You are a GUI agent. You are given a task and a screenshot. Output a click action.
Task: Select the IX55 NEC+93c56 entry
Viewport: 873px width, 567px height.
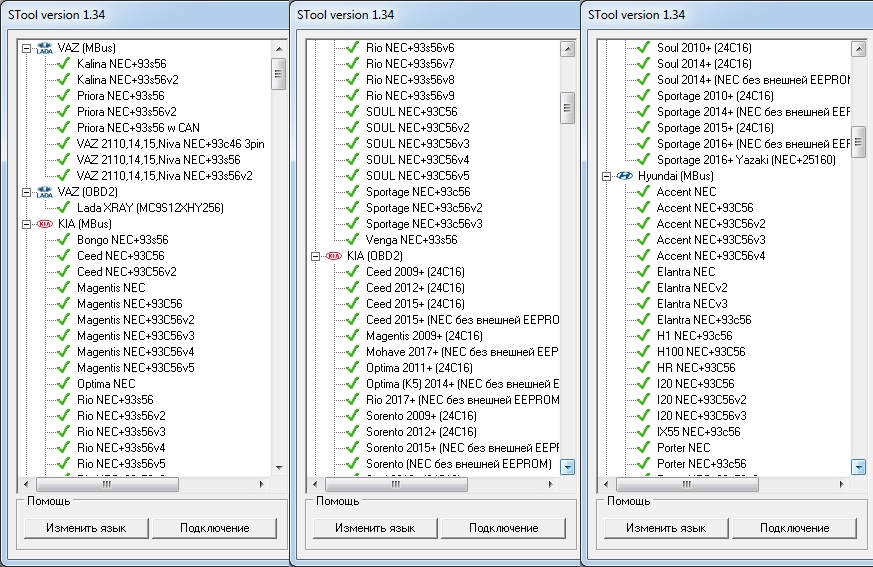pos(698,432)
